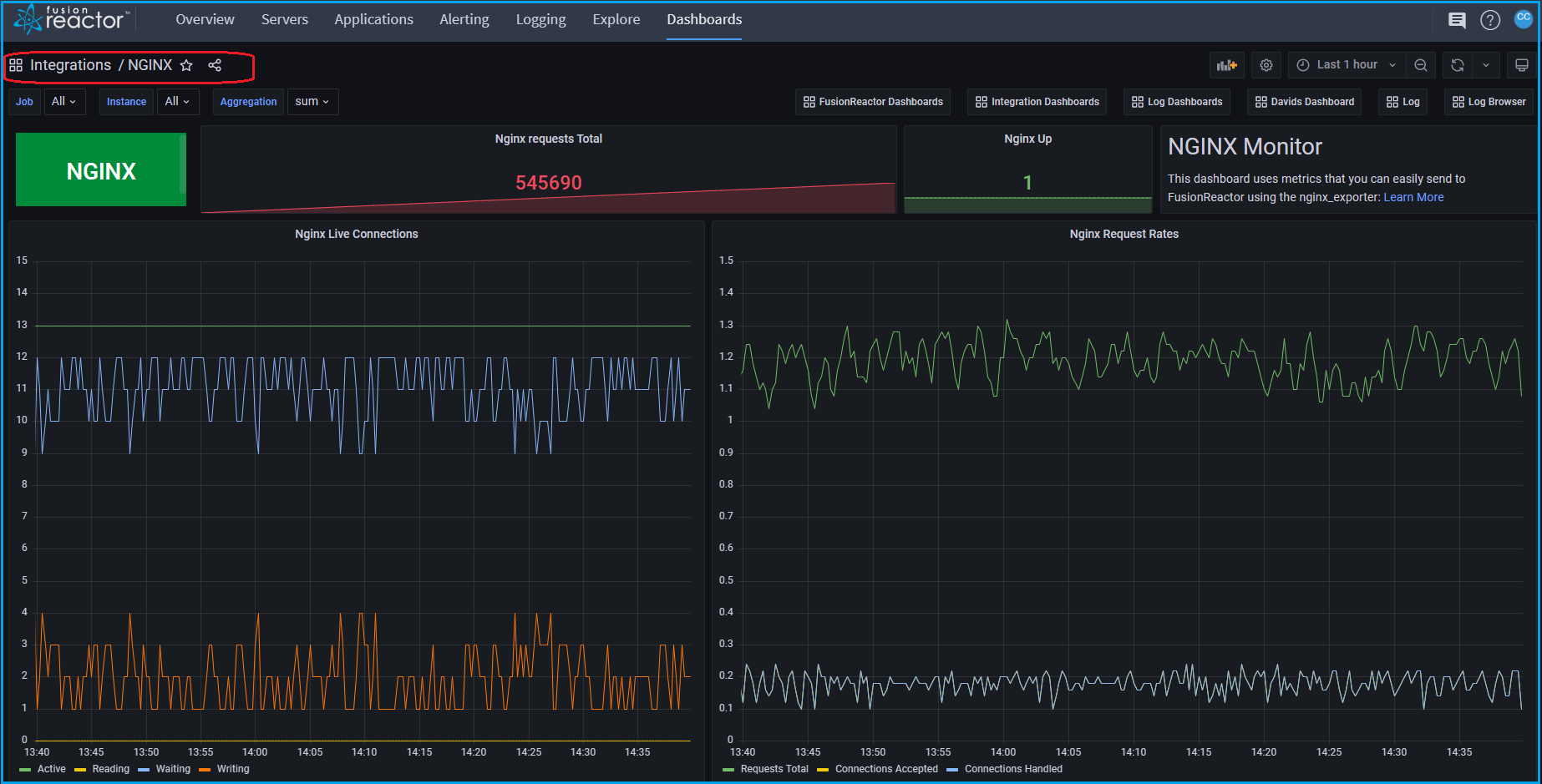Open Nginx Live Connections panel title menu
The image size is (1542, 784).
click(x=357, y=234)
